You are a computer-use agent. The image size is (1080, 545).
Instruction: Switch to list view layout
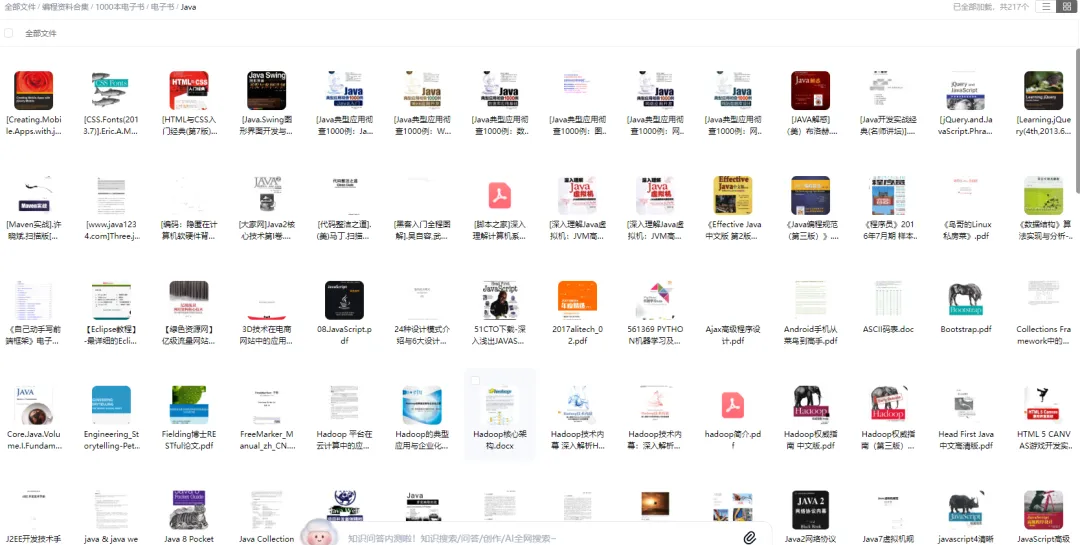[1046, 7]
